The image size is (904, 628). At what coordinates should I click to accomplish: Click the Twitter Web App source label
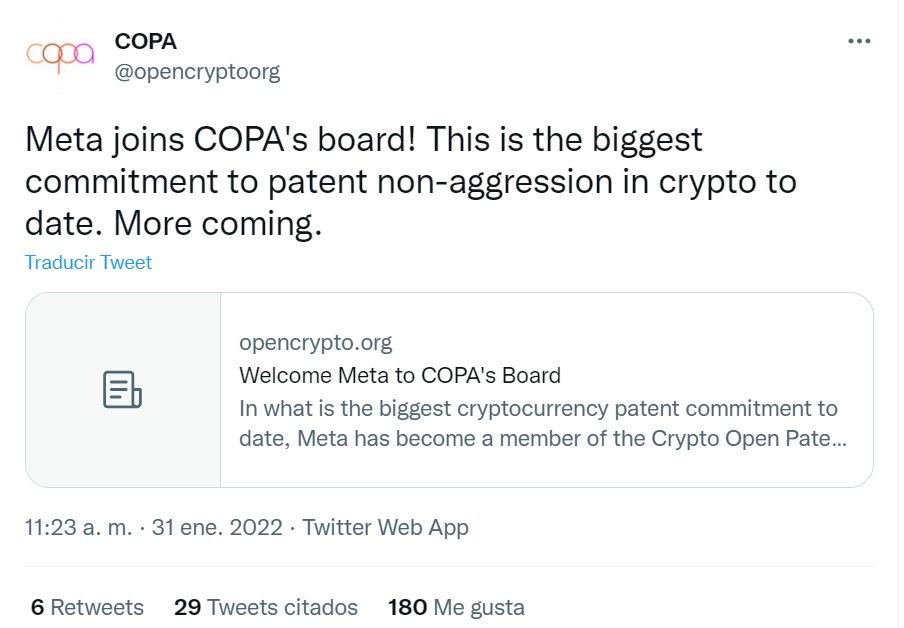pyautogui.click(x=385, y=527)
